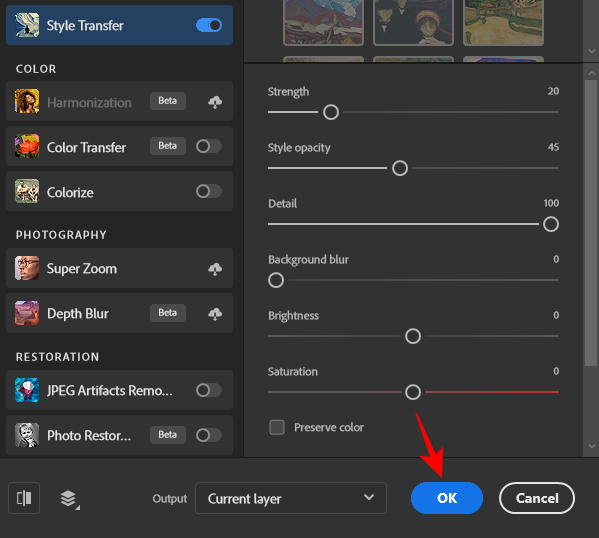Screen dimensions: 599x538
Task: Select the mountain landscape style preset thumbnail
Action: tap(324, 23)
